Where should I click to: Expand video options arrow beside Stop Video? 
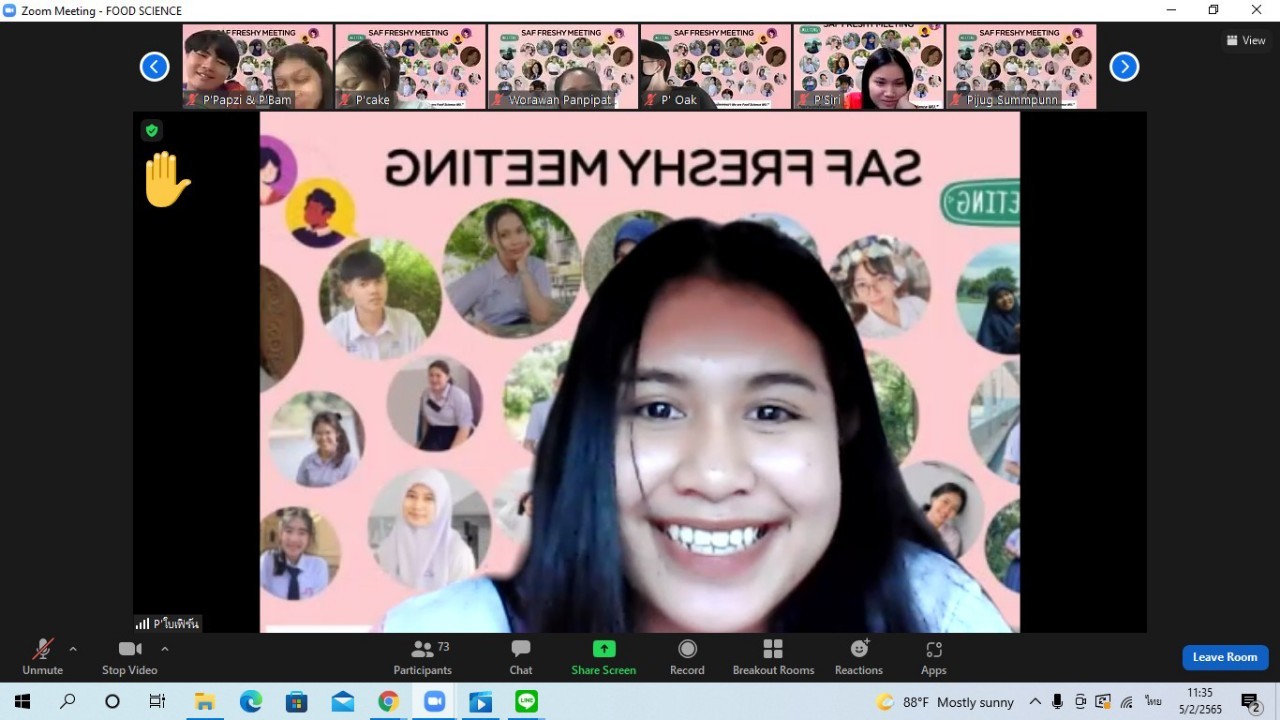(x=165, y=649)
